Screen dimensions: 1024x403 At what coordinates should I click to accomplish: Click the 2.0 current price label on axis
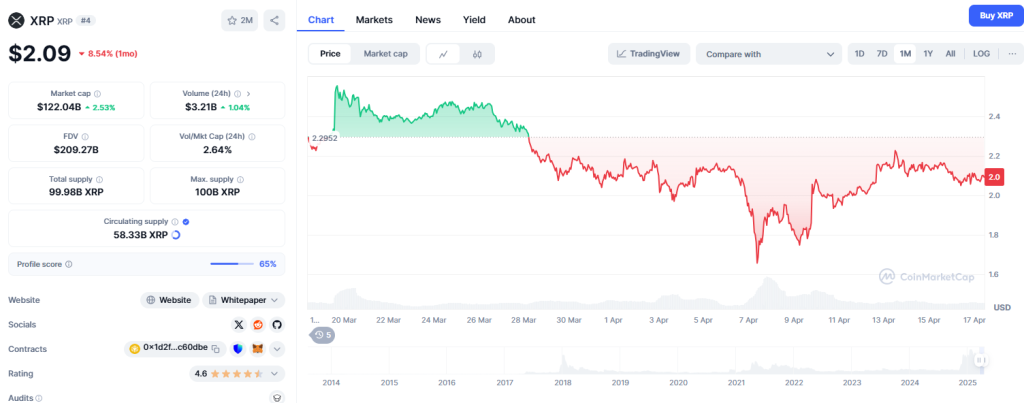[x=995, y=177]
